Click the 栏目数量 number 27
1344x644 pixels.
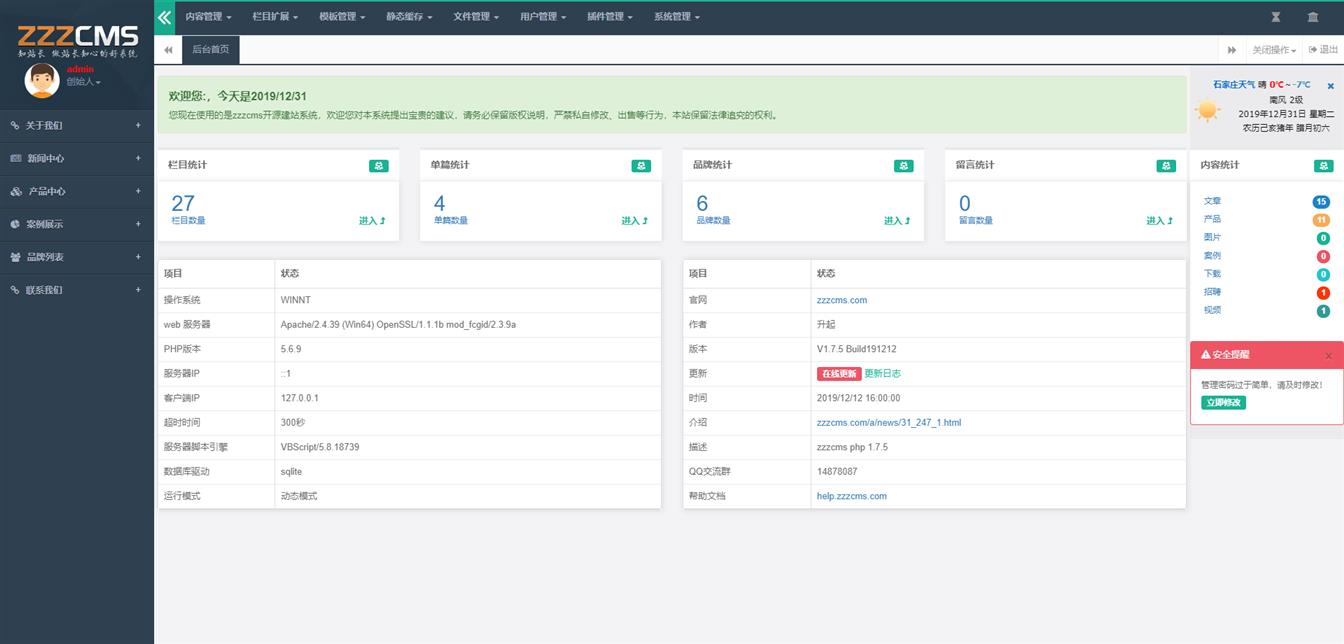point(183,204)
